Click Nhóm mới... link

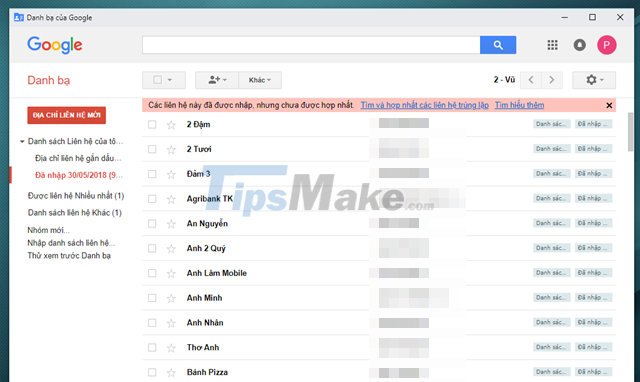click(48, 230)
